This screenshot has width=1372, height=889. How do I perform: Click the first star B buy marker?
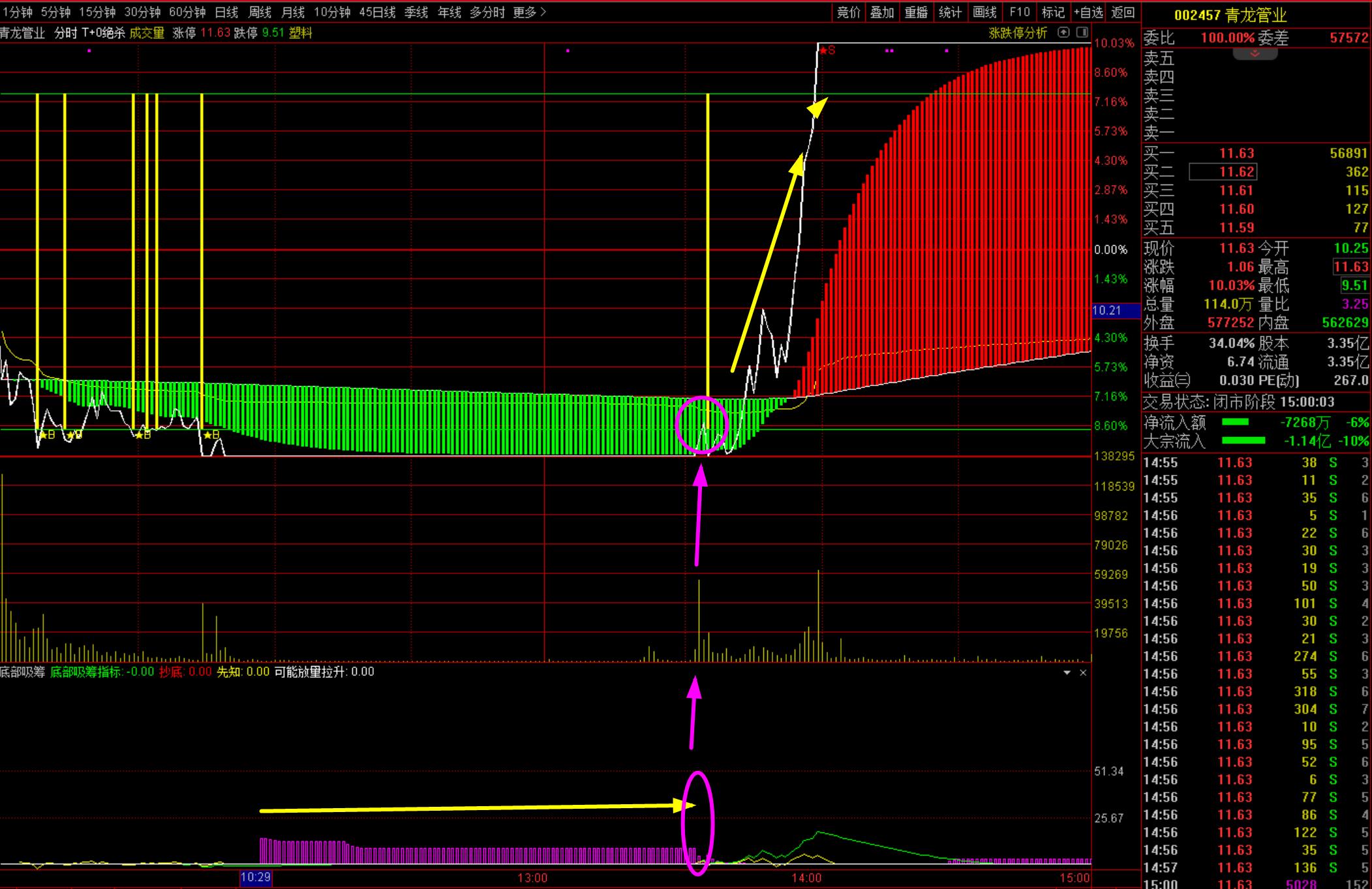(47, 434)
